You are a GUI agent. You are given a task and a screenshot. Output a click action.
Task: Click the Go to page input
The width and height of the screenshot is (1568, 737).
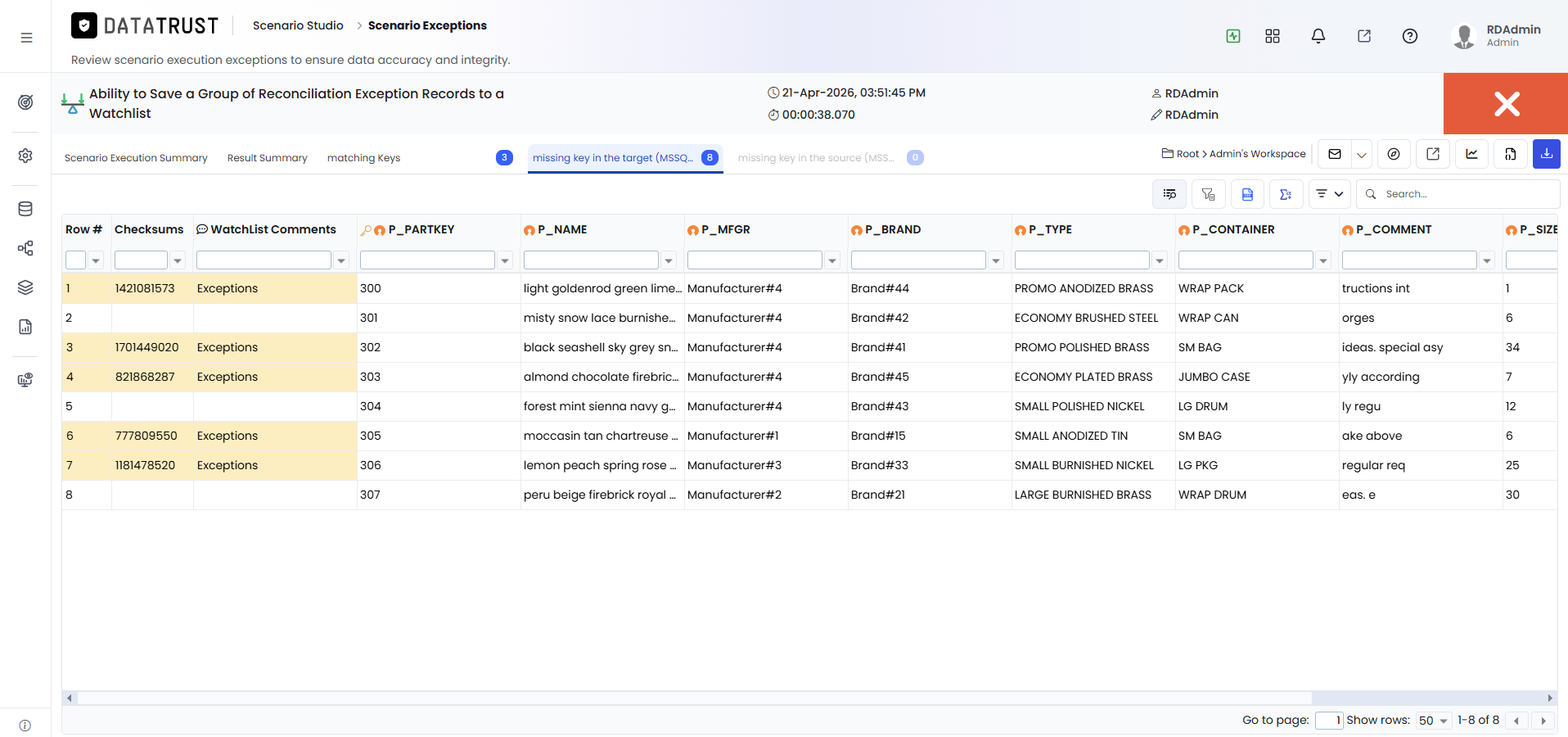(1329, 721)
